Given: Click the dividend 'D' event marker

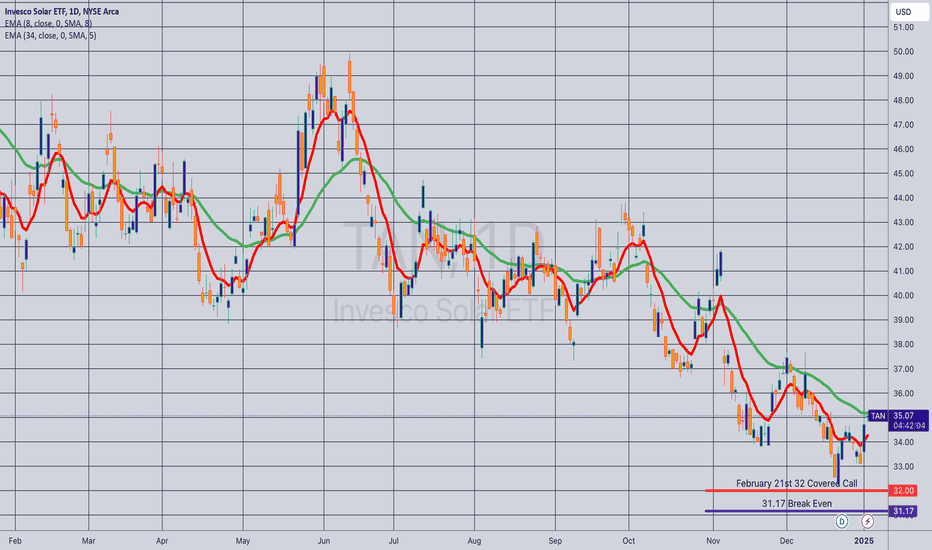Looking at the screenshot, I should (x=842, y=522).
